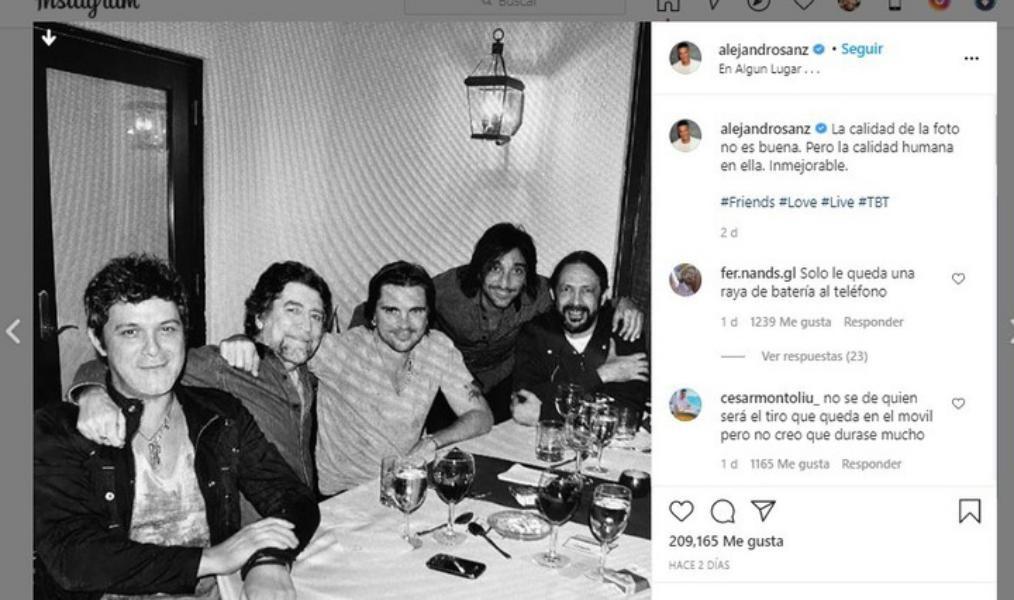The height and width of the screenshot is (600, 1014).
Task: Open the Instagram home icon in top bar
Action: pyautogui.click(x=668, y=5)
